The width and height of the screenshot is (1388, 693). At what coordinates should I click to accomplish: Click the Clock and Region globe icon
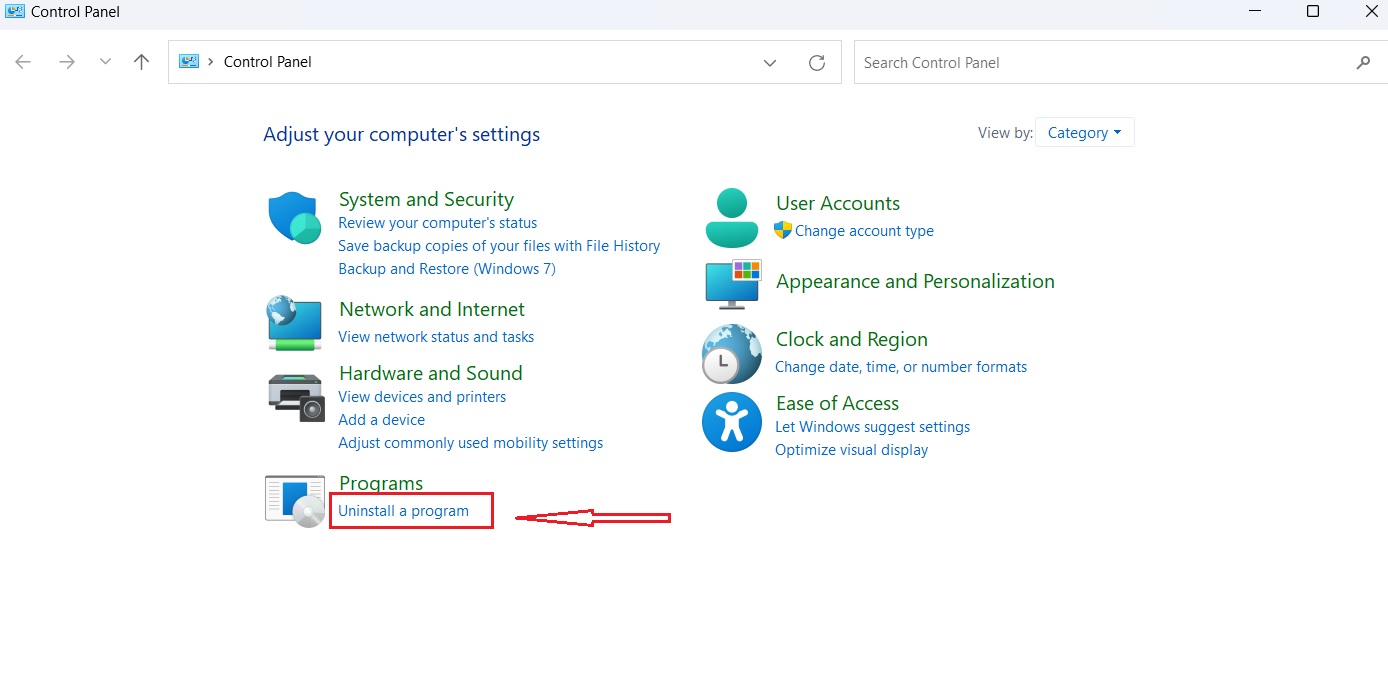[x=731, y=354]
